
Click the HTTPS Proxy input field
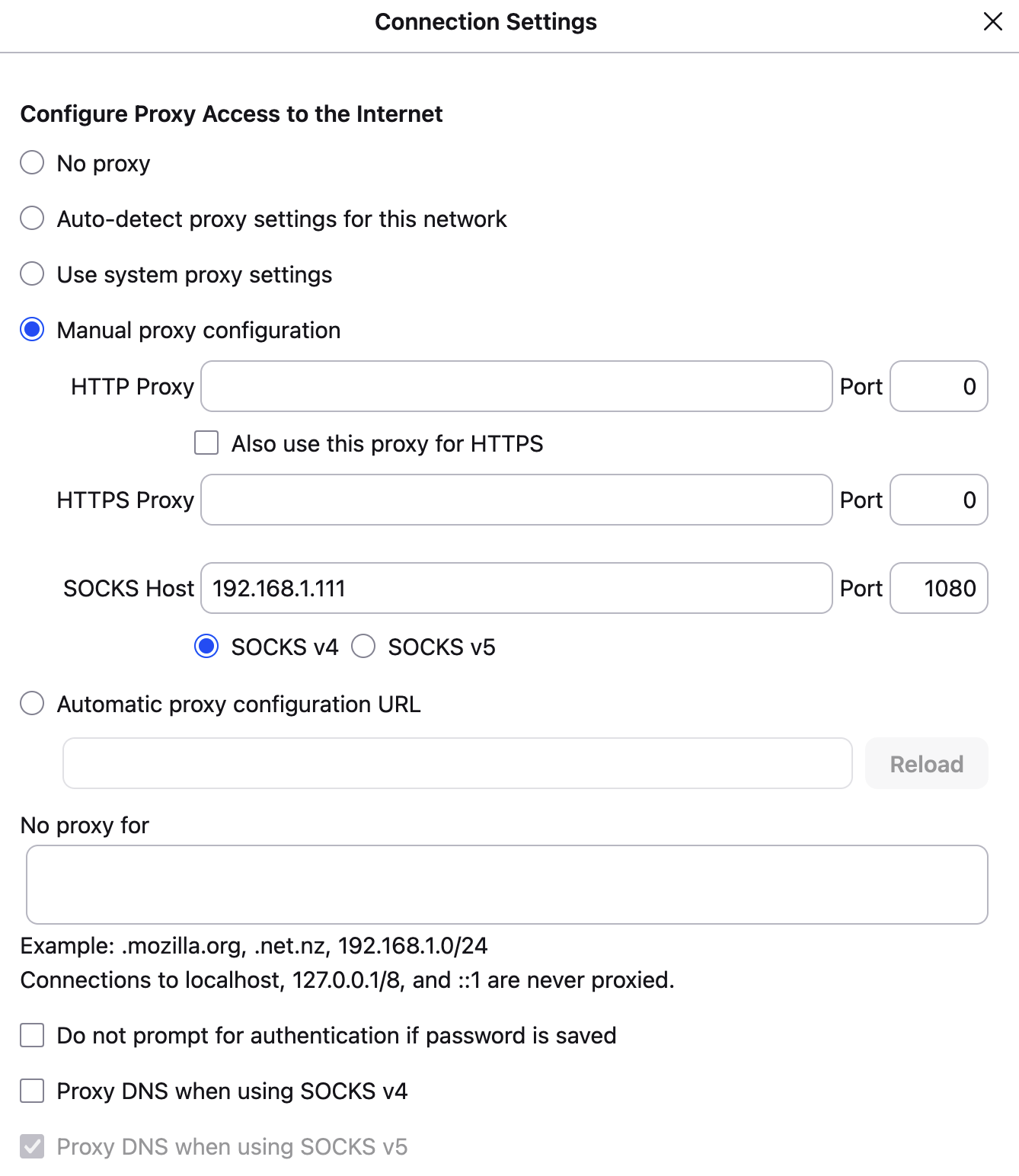[x=516, y=500]
